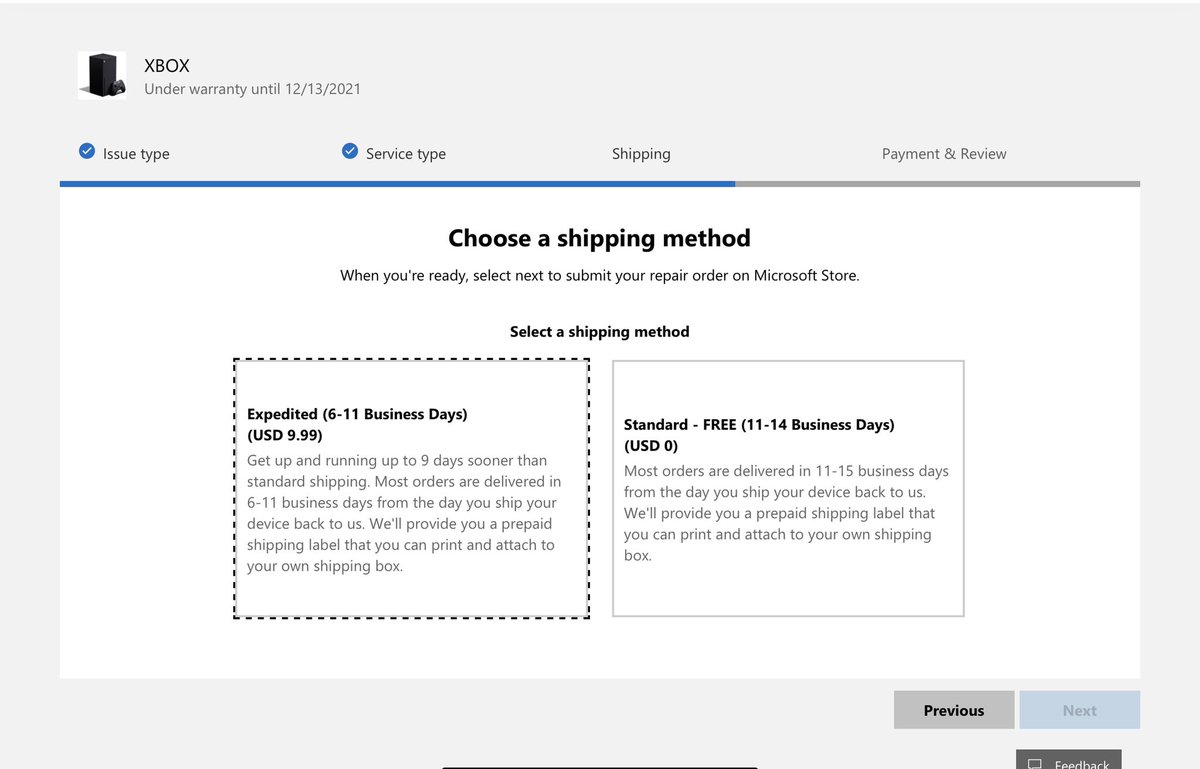Select the Shipping step
This screenshot has height=769, width=1200.
[641, 154]
